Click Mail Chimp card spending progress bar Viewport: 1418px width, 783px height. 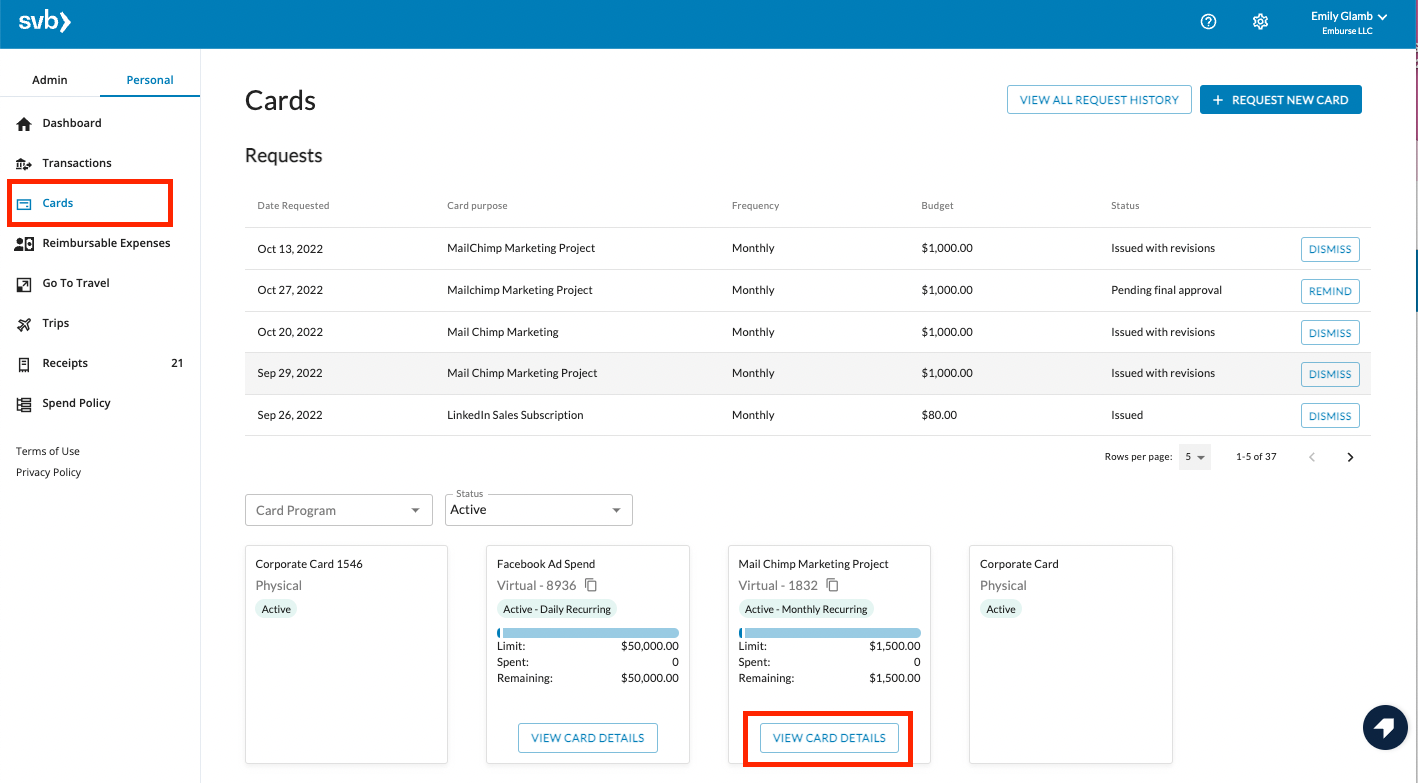pos(829,633)
